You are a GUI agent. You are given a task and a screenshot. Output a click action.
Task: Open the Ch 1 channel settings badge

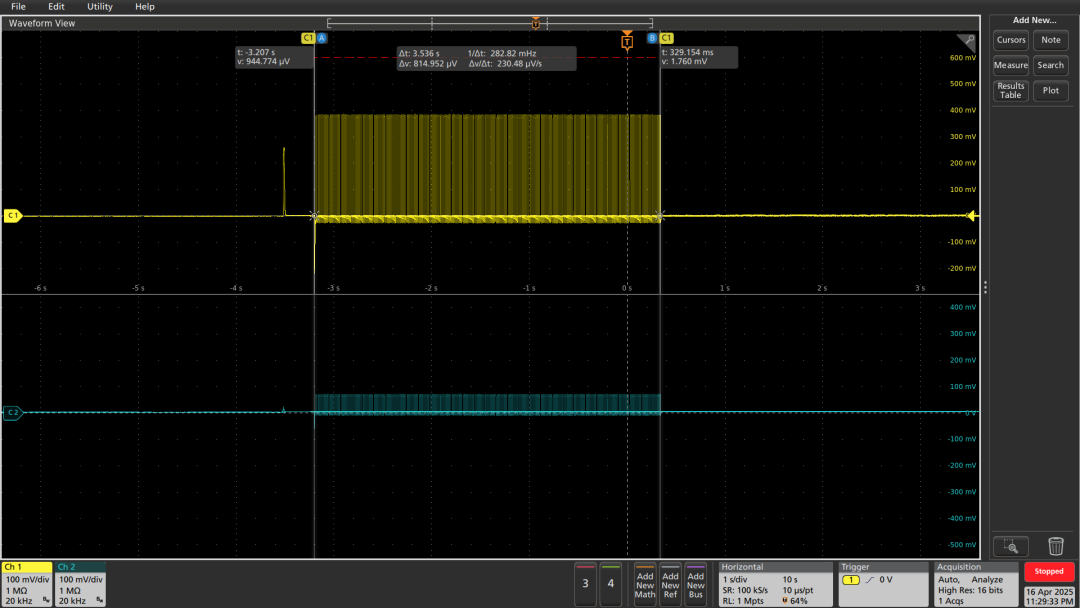coord(27,583)
